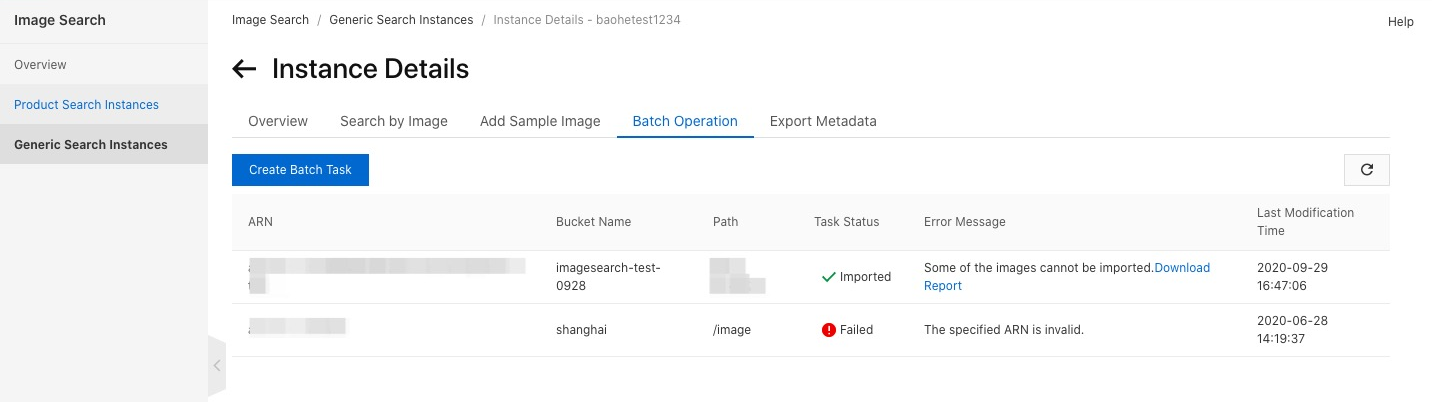Switch to the Search by Image tab

[394, 121]
